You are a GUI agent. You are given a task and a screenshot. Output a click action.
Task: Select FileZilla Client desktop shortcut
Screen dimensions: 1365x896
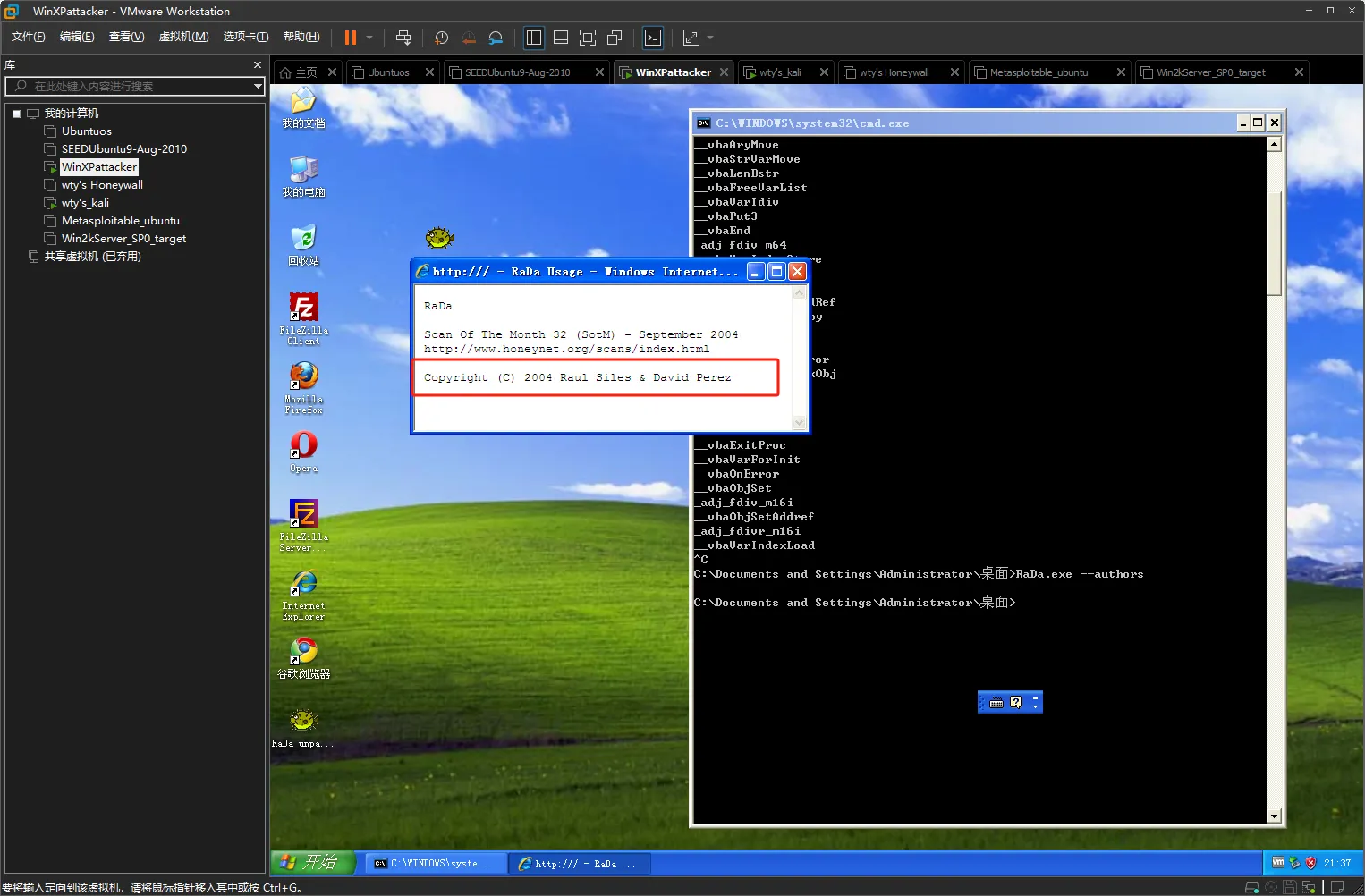[303, 319]
